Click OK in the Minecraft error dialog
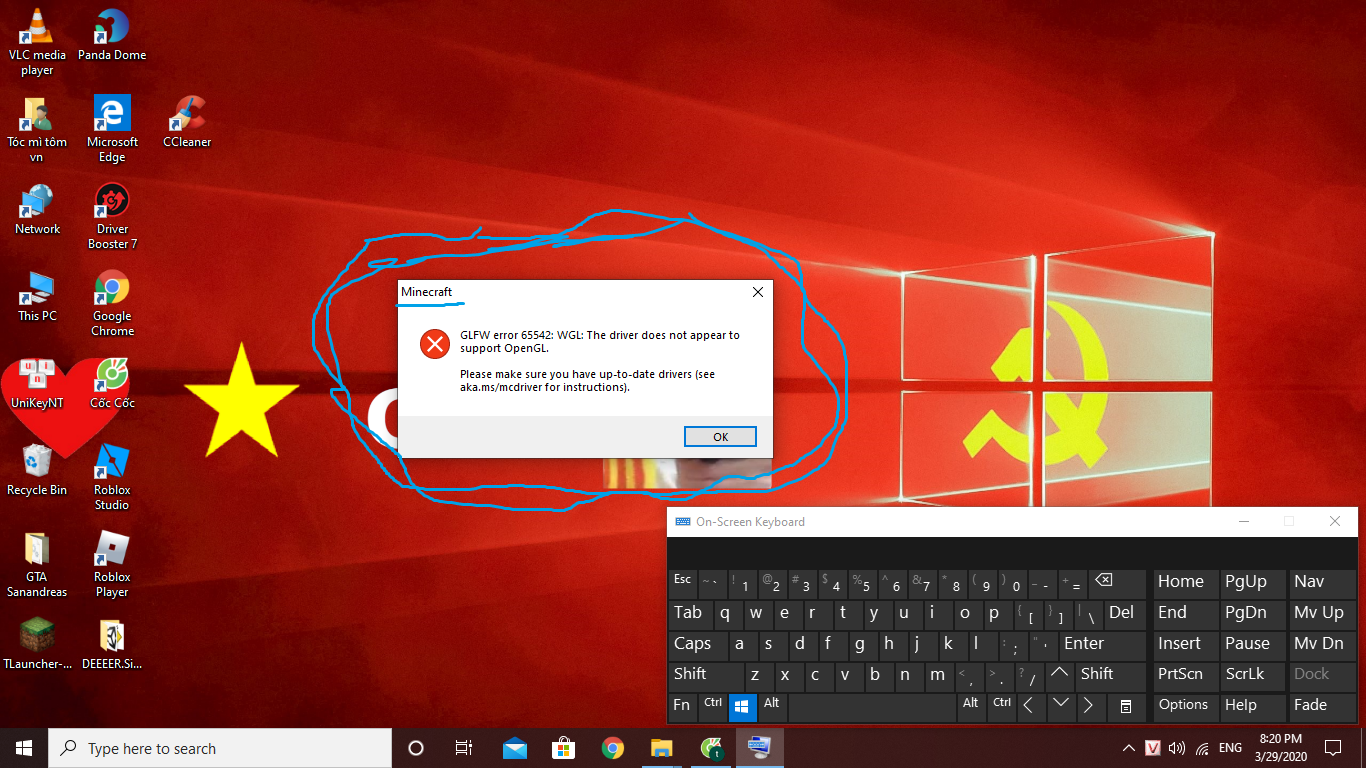This screenshot has height=768, width=1366. tap(720, 437)
